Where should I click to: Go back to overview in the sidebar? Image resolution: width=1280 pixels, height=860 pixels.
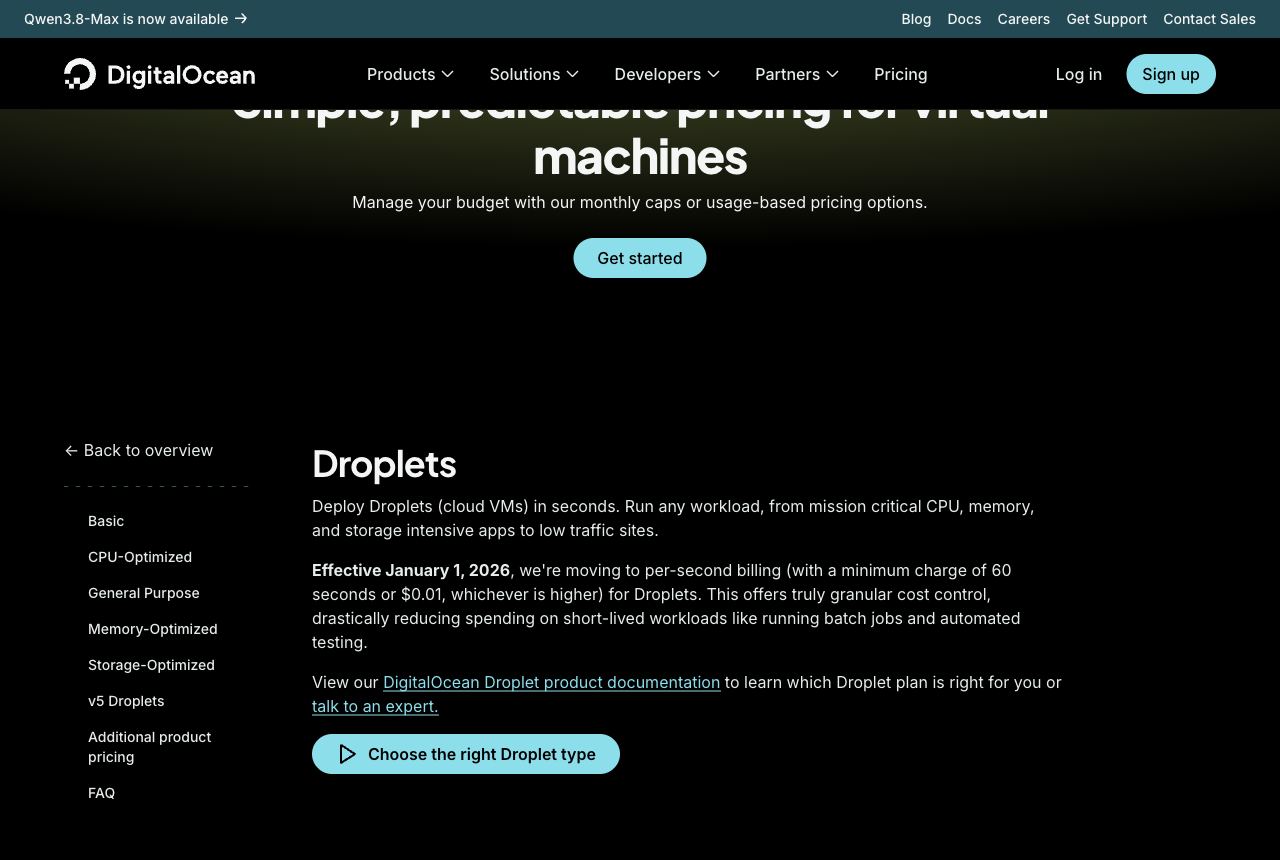(x=139, y=450)
